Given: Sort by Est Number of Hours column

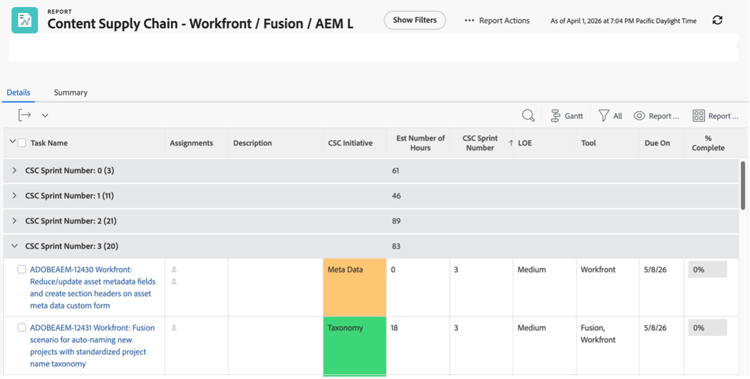Looking at the screenshot, I should 420,143.
